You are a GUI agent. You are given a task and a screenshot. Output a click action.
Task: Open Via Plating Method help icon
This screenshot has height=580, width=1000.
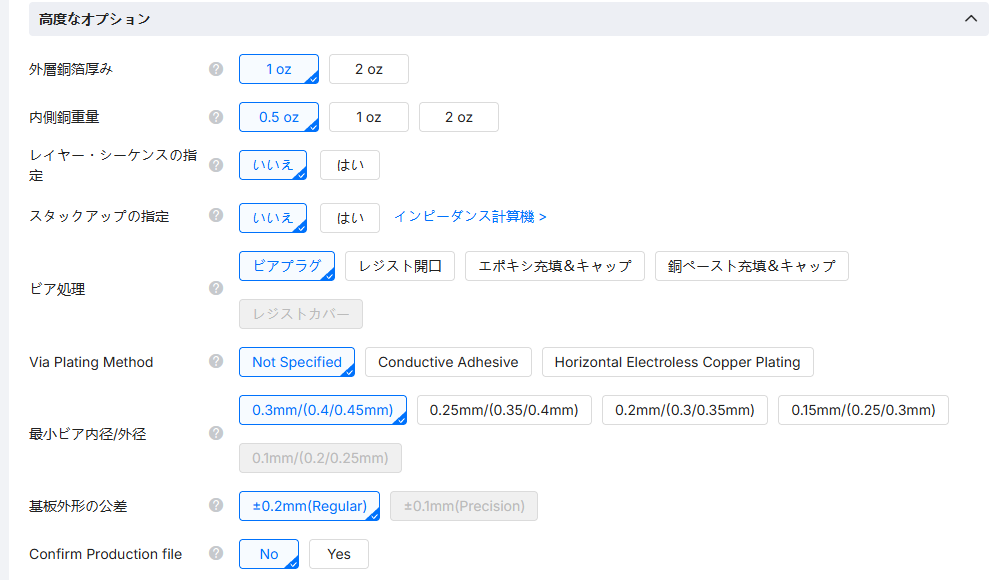[x=216, y=361]
